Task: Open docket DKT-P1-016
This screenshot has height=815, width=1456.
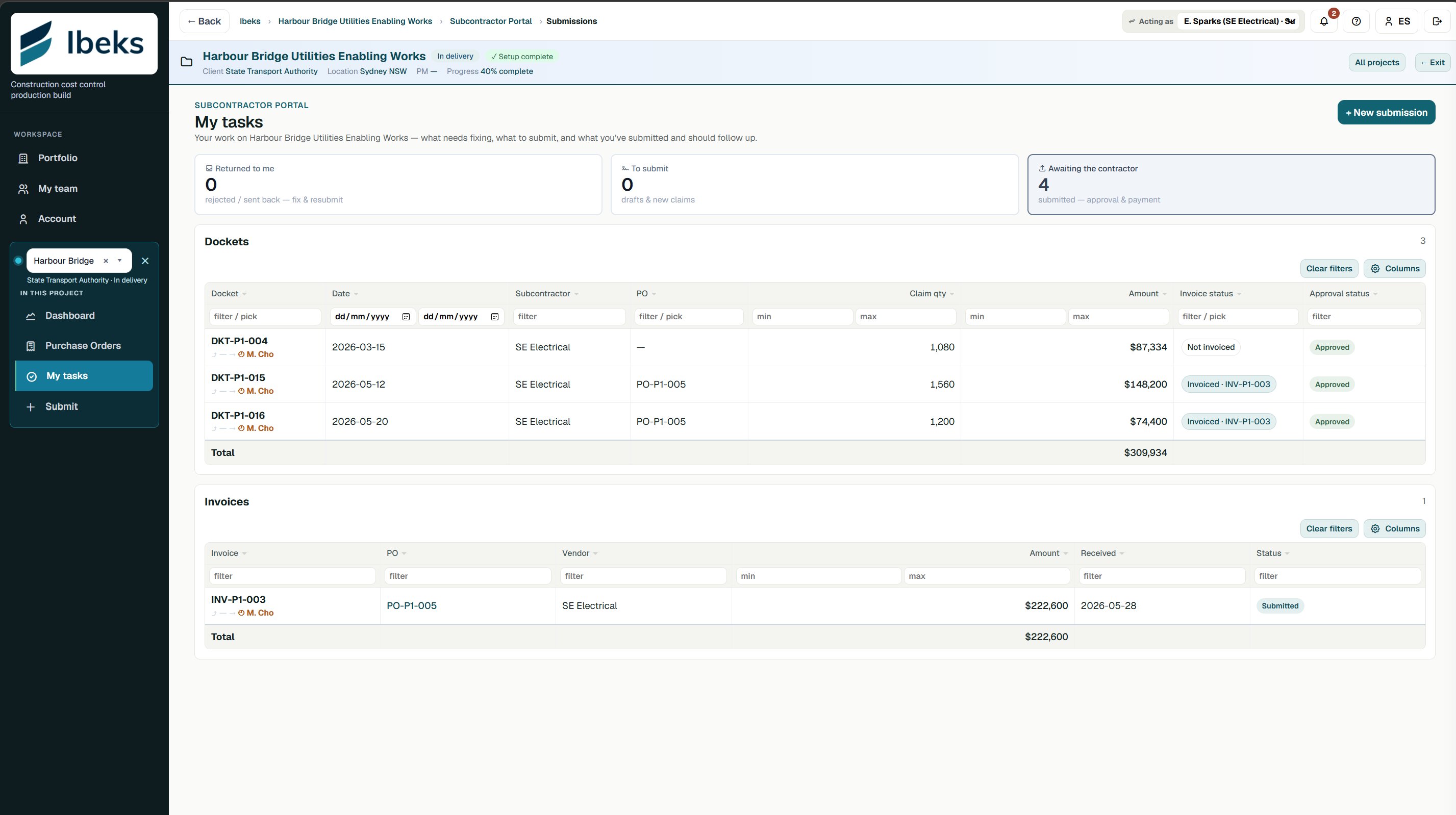Action: 238,416
